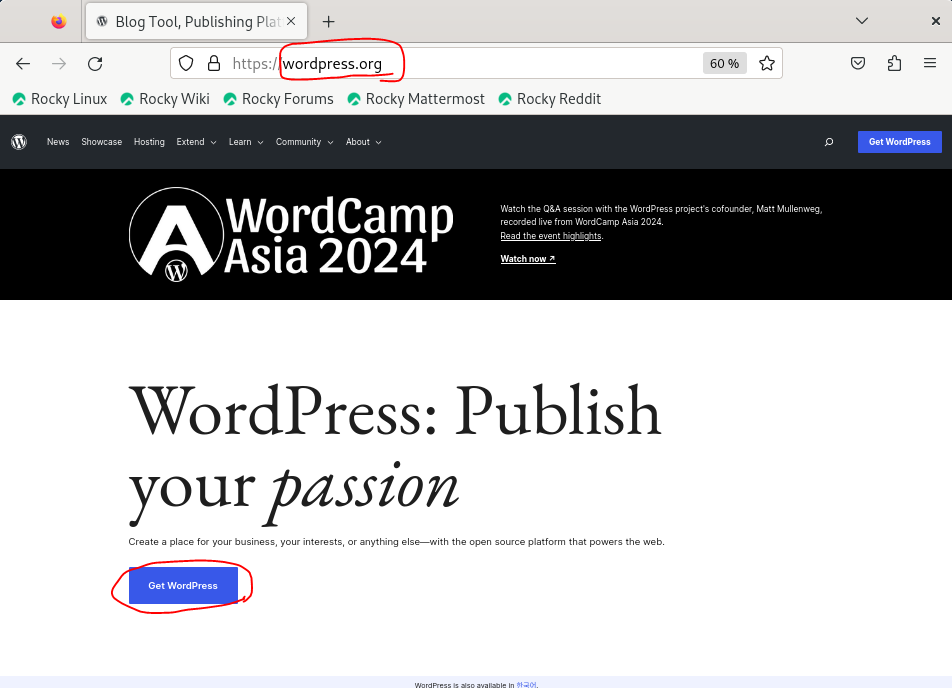Open the Read the event highlights link
The height and width of the screenshot is (688, 952).
click(x=551, y=236)
